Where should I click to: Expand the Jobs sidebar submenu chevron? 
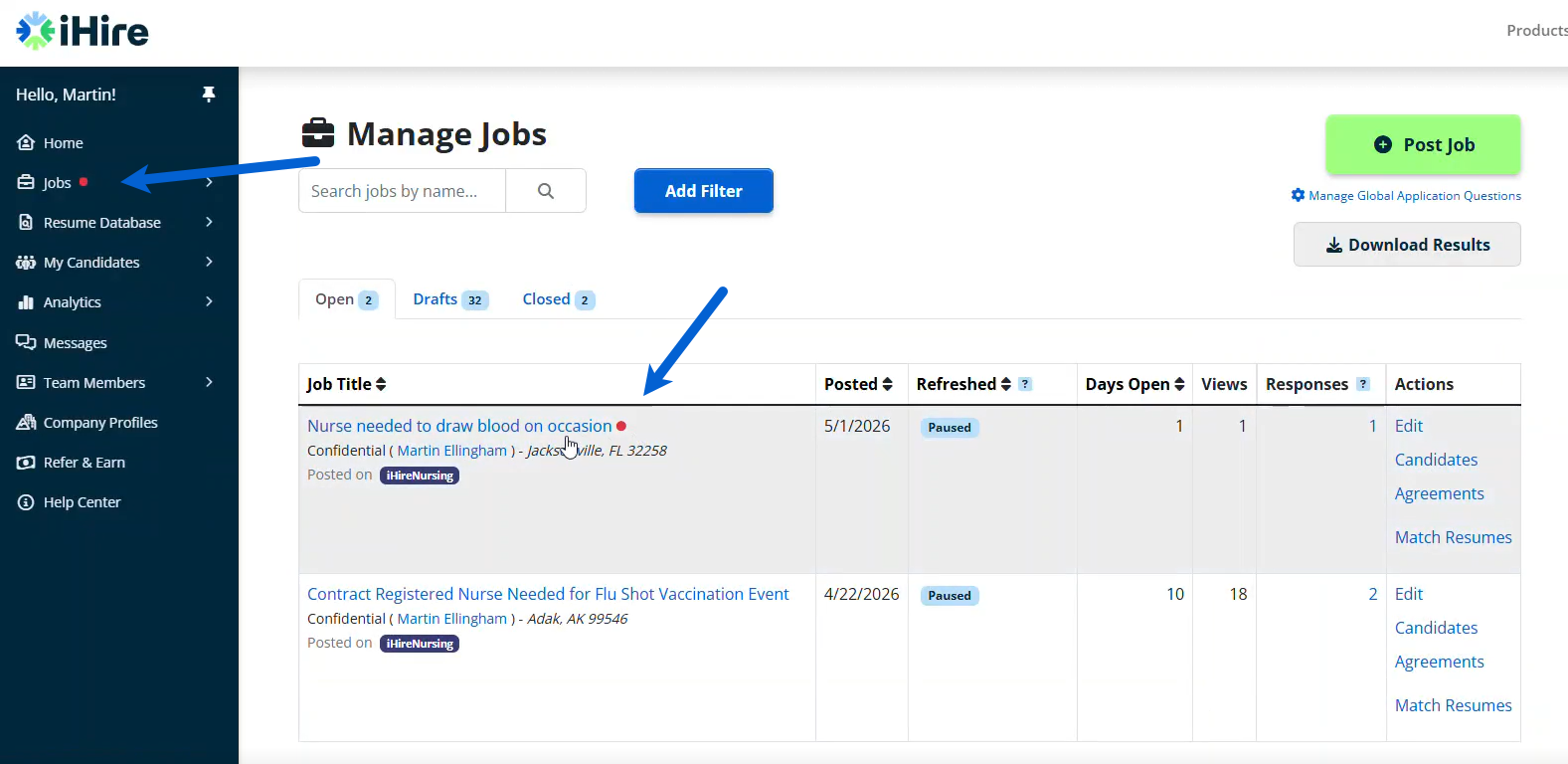(209, 183)
